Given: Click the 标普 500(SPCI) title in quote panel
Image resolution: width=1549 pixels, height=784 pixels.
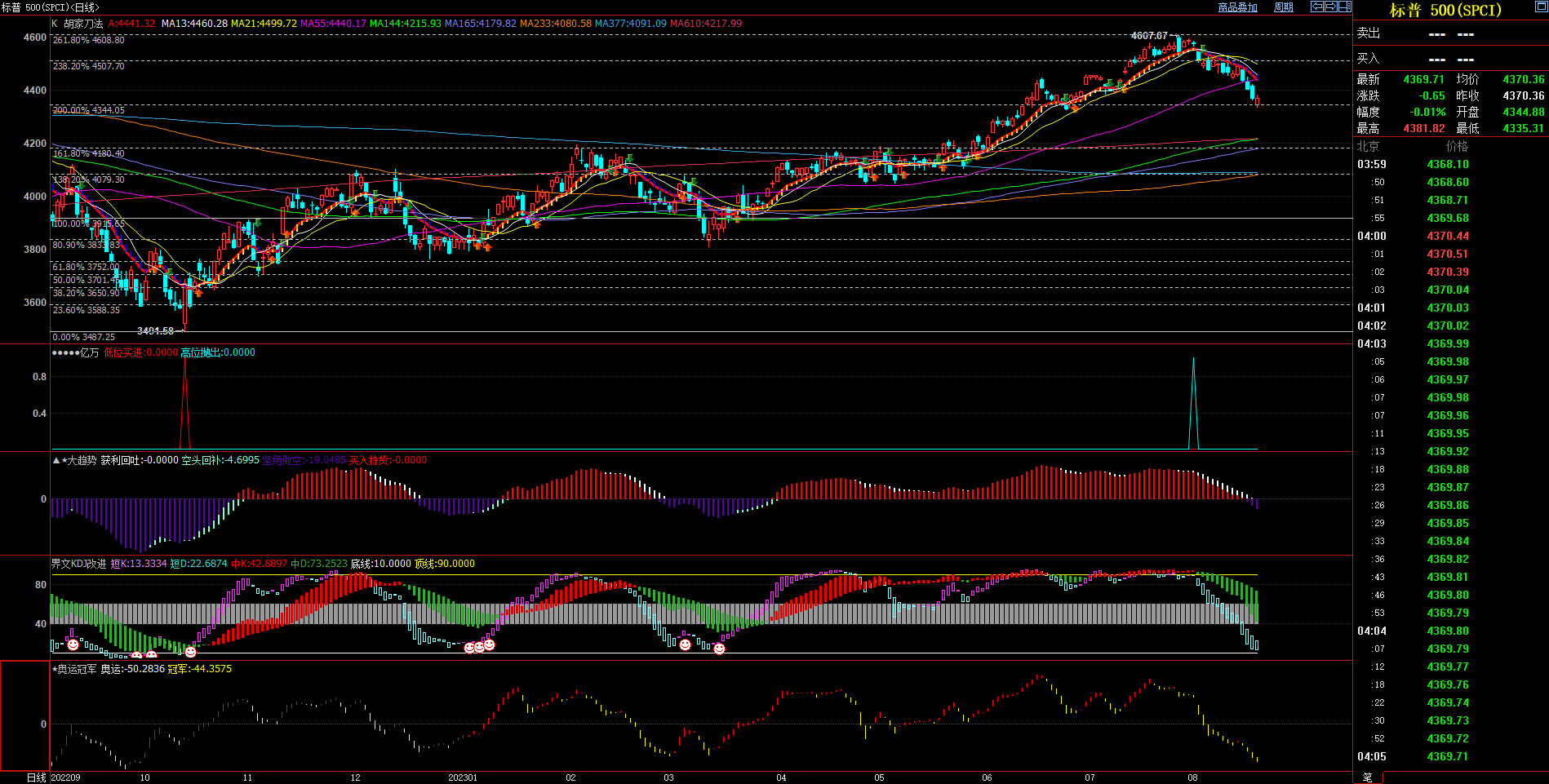Looking at the screenshot, I should click(x=1445, y=11).
